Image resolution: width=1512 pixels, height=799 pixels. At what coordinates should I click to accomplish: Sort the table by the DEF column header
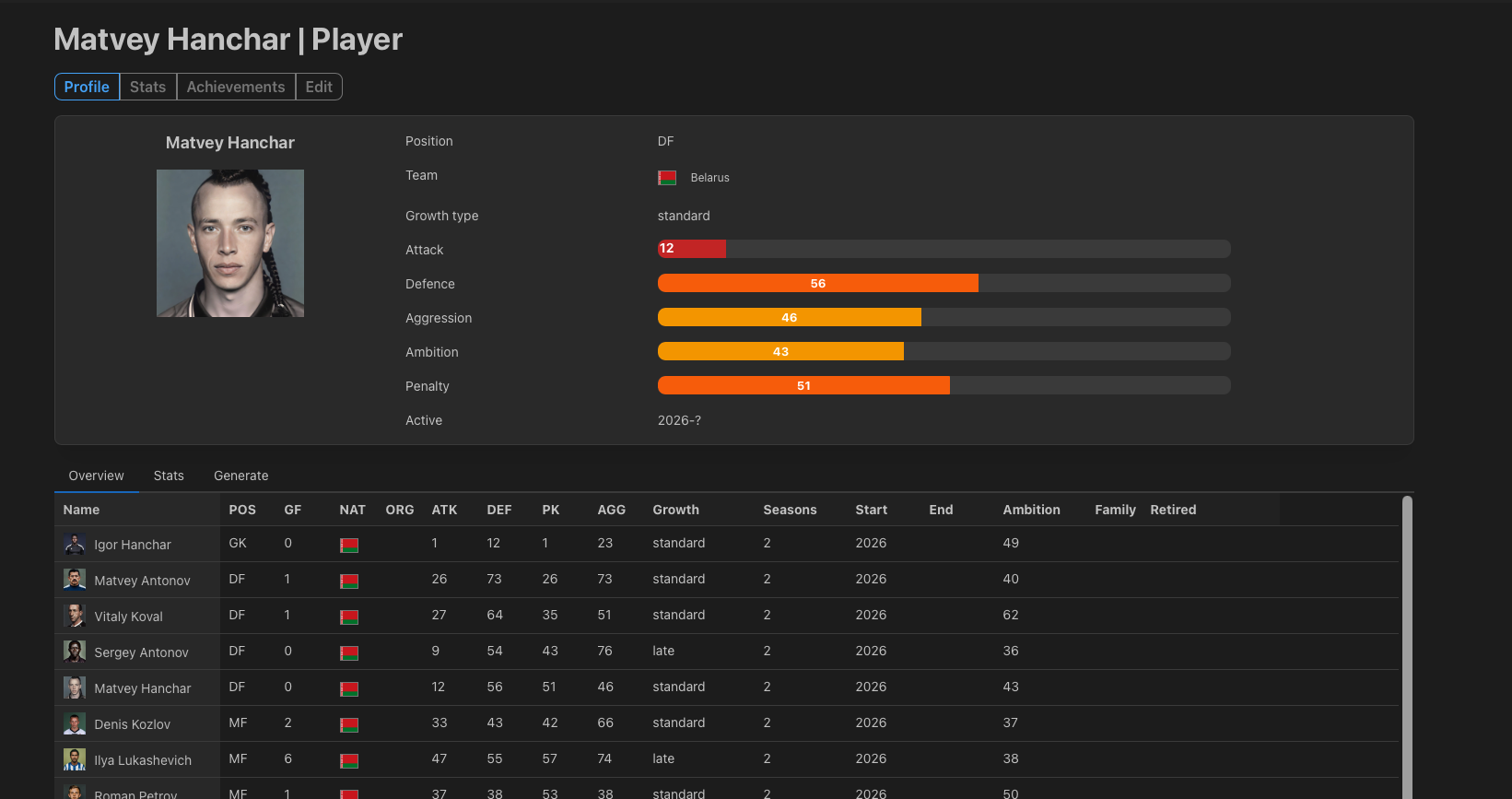click(499, 510)
